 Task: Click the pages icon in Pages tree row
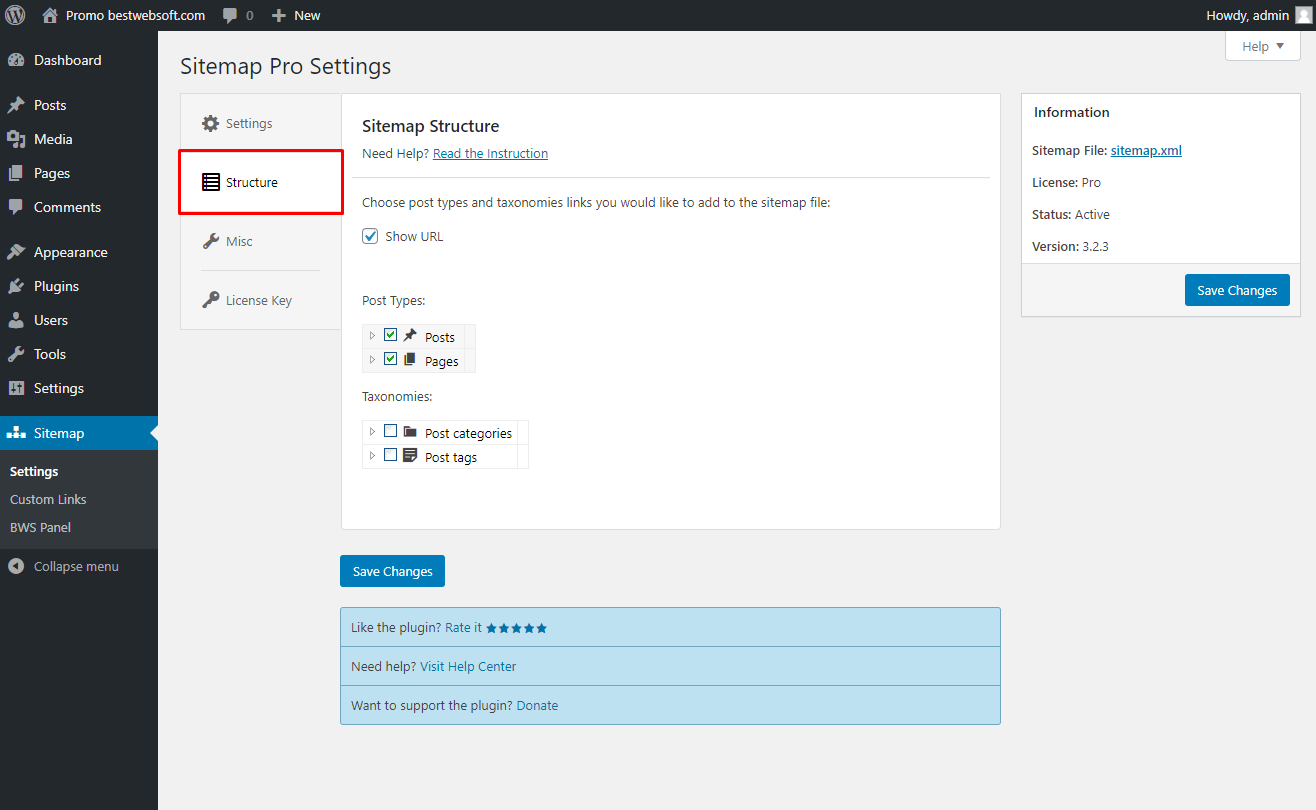(410, 360)
